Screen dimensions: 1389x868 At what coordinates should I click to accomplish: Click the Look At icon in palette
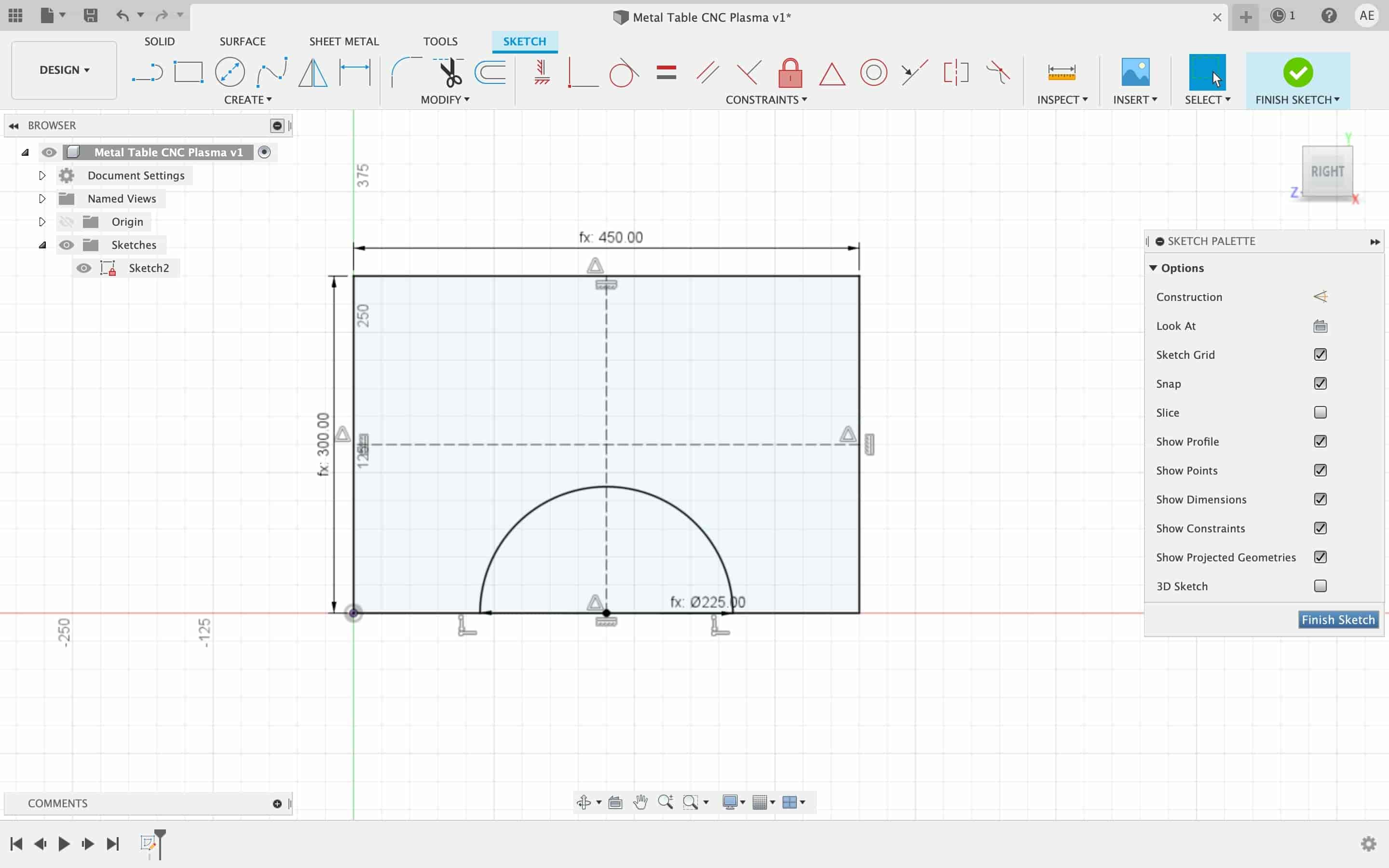pyautogui.click(x=1320, y=326)
